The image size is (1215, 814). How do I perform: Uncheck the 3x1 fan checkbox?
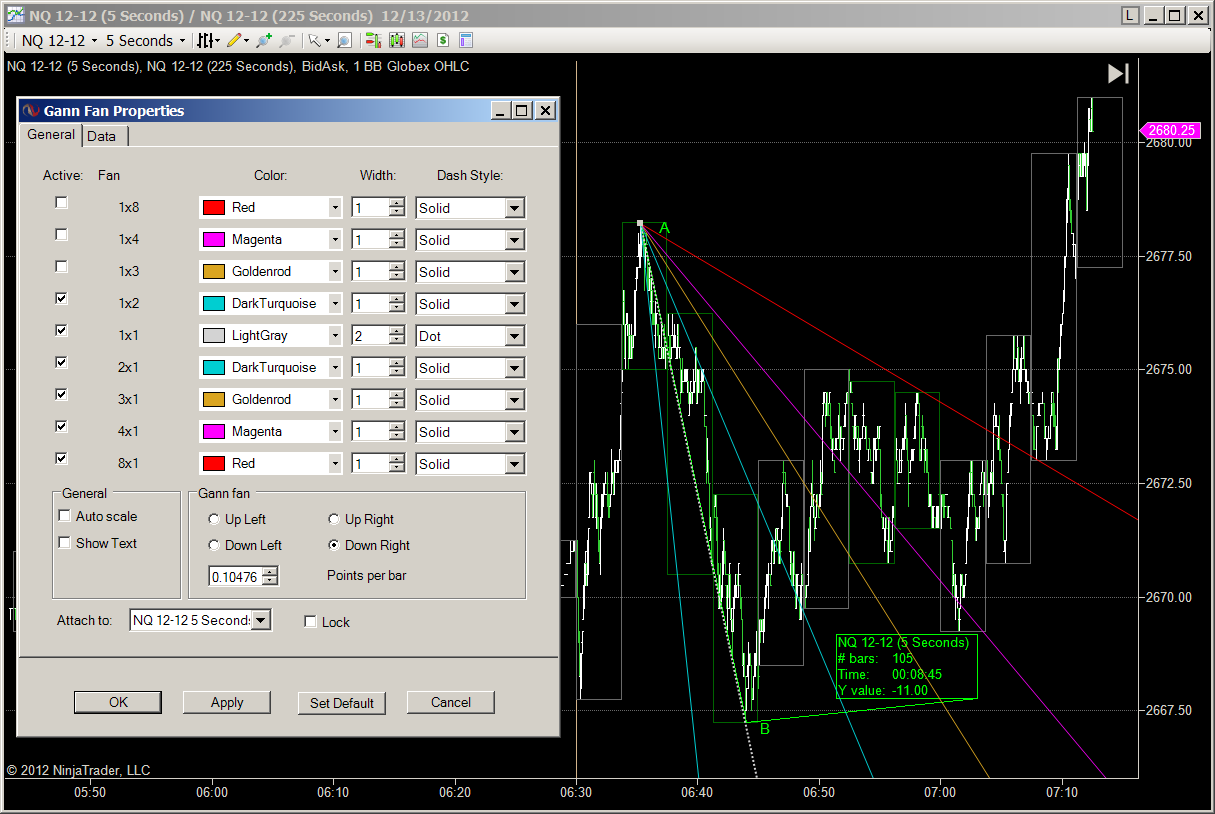(62, 394)
